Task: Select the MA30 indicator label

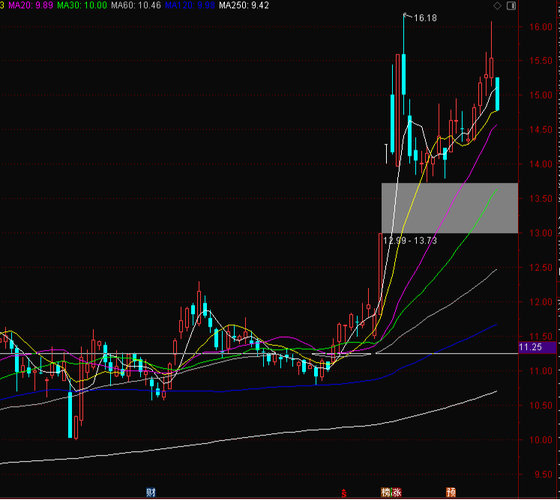Action: (x=82, y=5)
